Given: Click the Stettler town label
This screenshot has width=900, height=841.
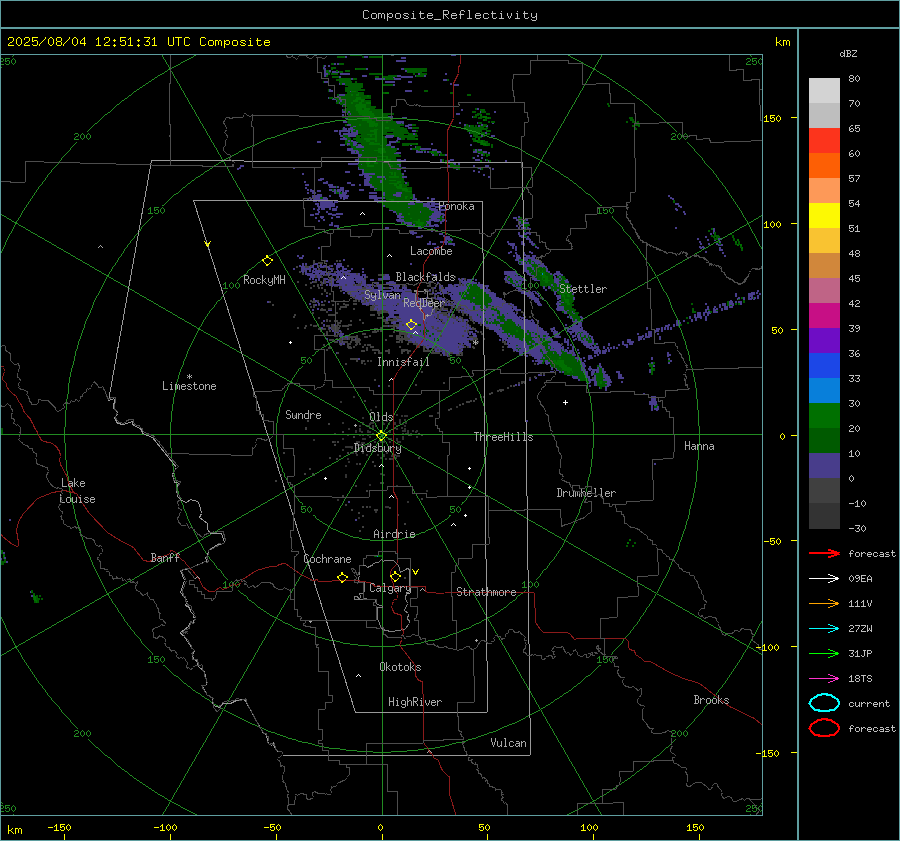Looking at the screenshot, I should pyautogui.click(x=583, y=289).
